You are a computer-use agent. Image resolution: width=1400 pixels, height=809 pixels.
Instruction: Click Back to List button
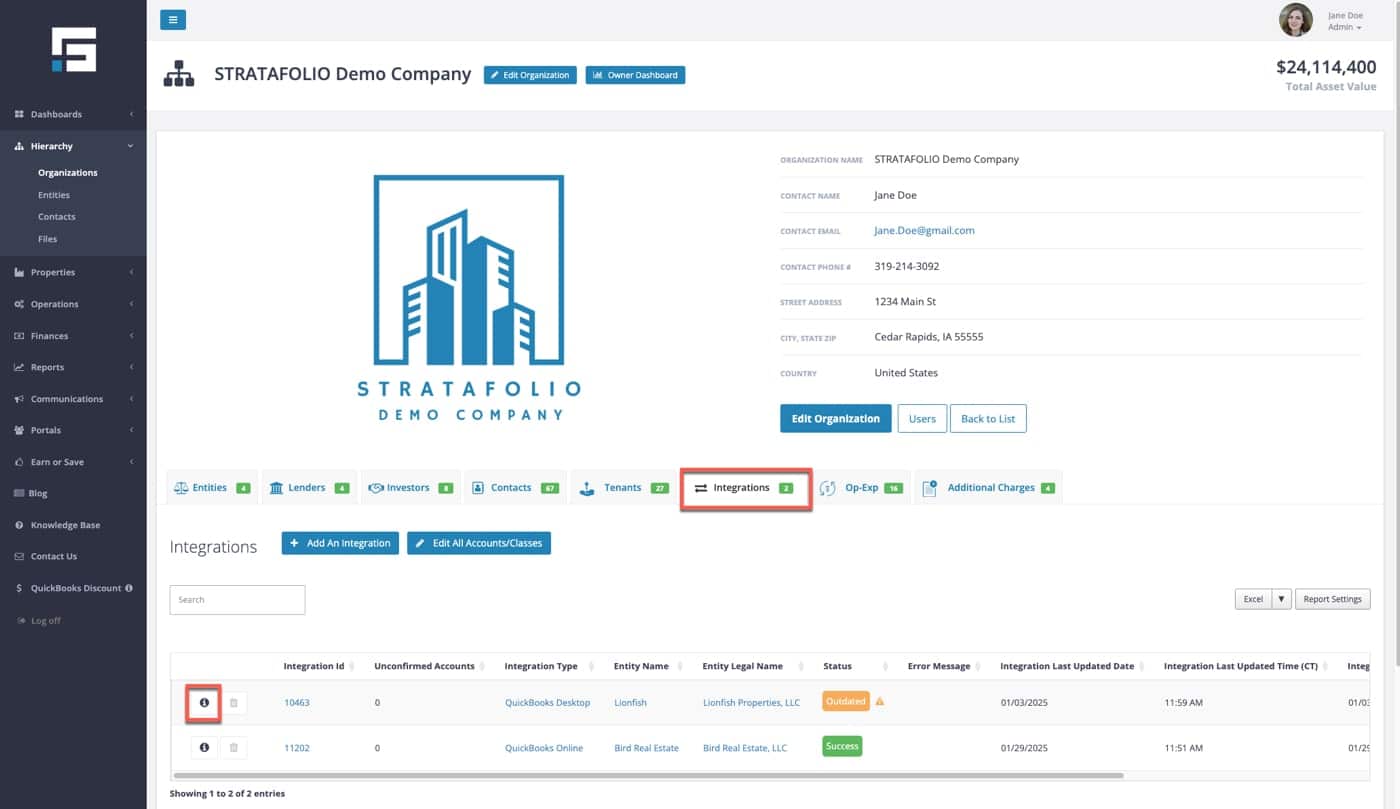click(988, 419)
